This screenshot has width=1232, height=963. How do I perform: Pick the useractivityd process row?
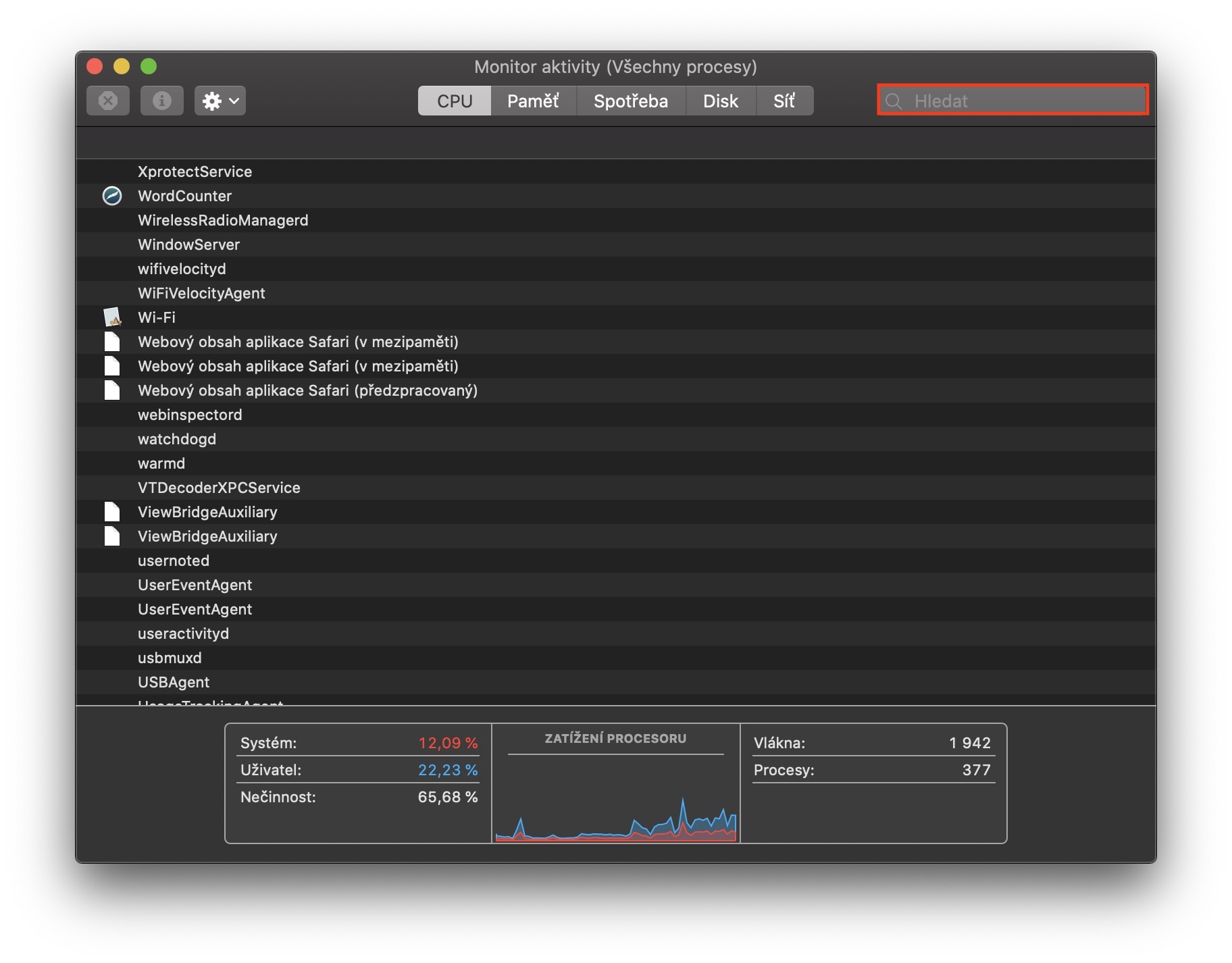[x=615, y=633]
